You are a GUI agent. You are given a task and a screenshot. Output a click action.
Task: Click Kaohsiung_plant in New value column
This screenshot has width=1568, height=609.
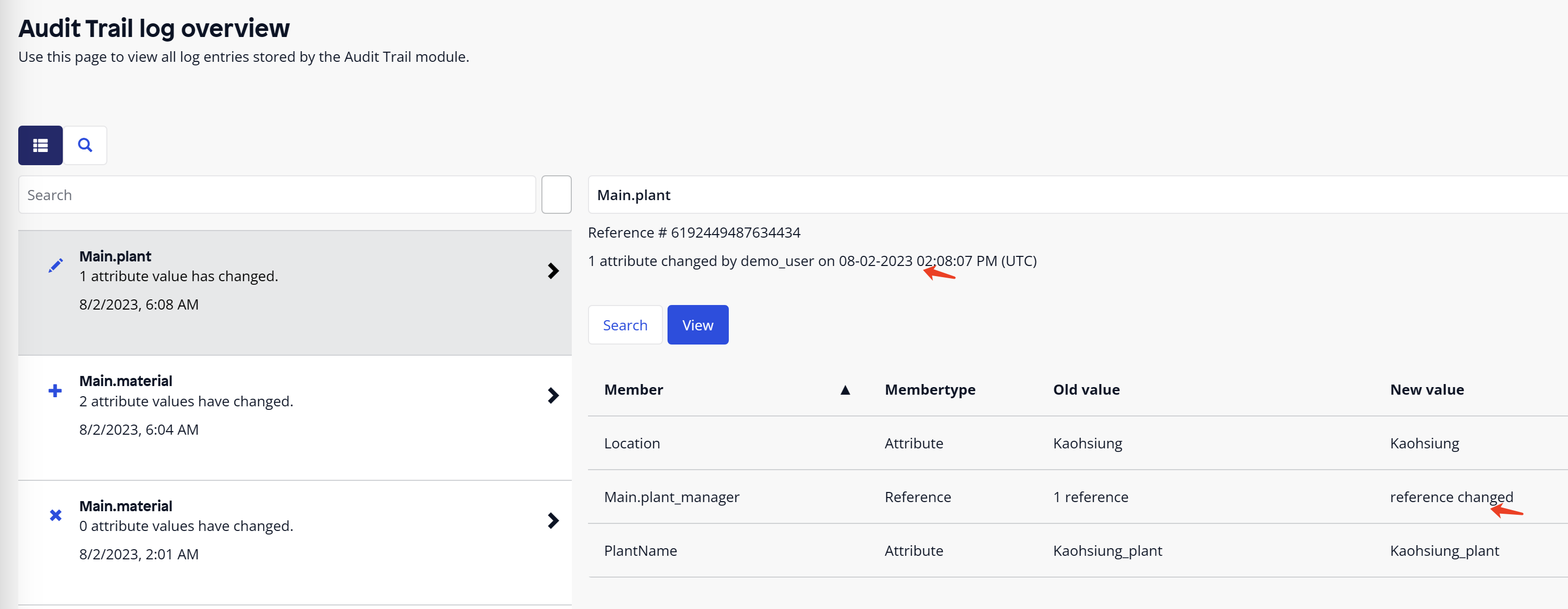(1444, 551)
